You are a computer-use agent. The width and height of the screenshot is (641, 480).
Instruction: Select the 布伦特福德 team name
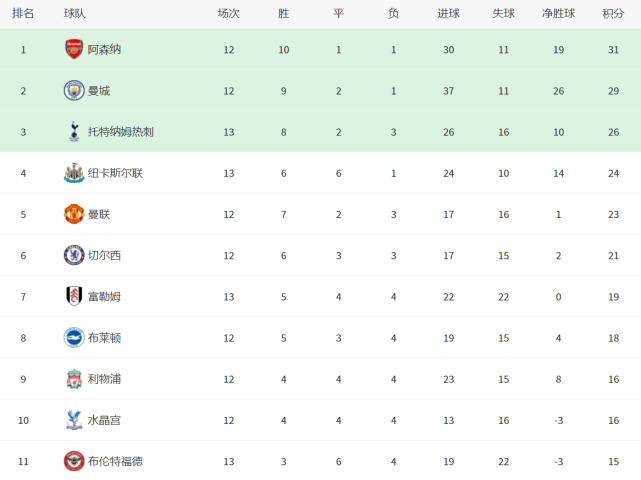(115, 462)
